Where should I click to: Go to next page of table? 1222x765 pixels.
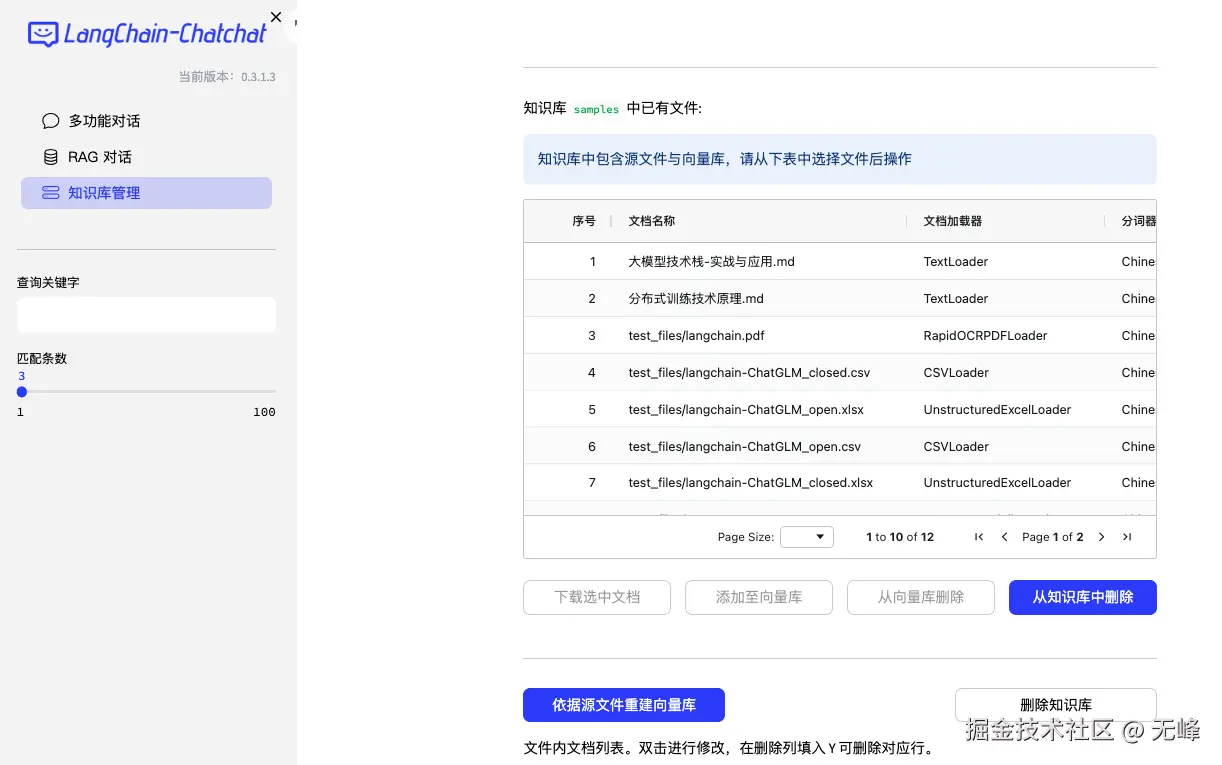tap(1102, 537)
